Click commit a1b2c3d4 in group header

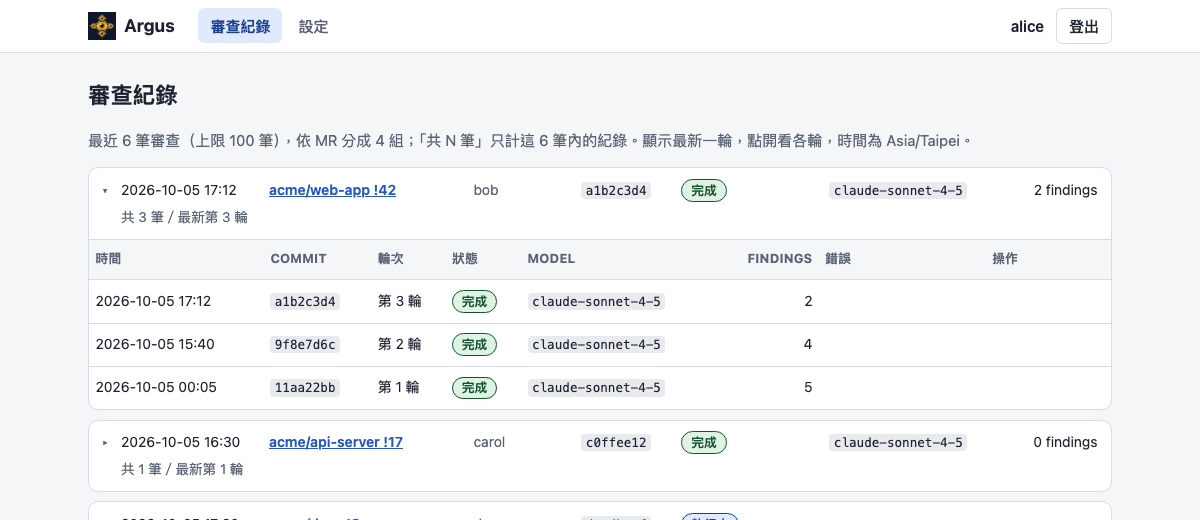616,190
